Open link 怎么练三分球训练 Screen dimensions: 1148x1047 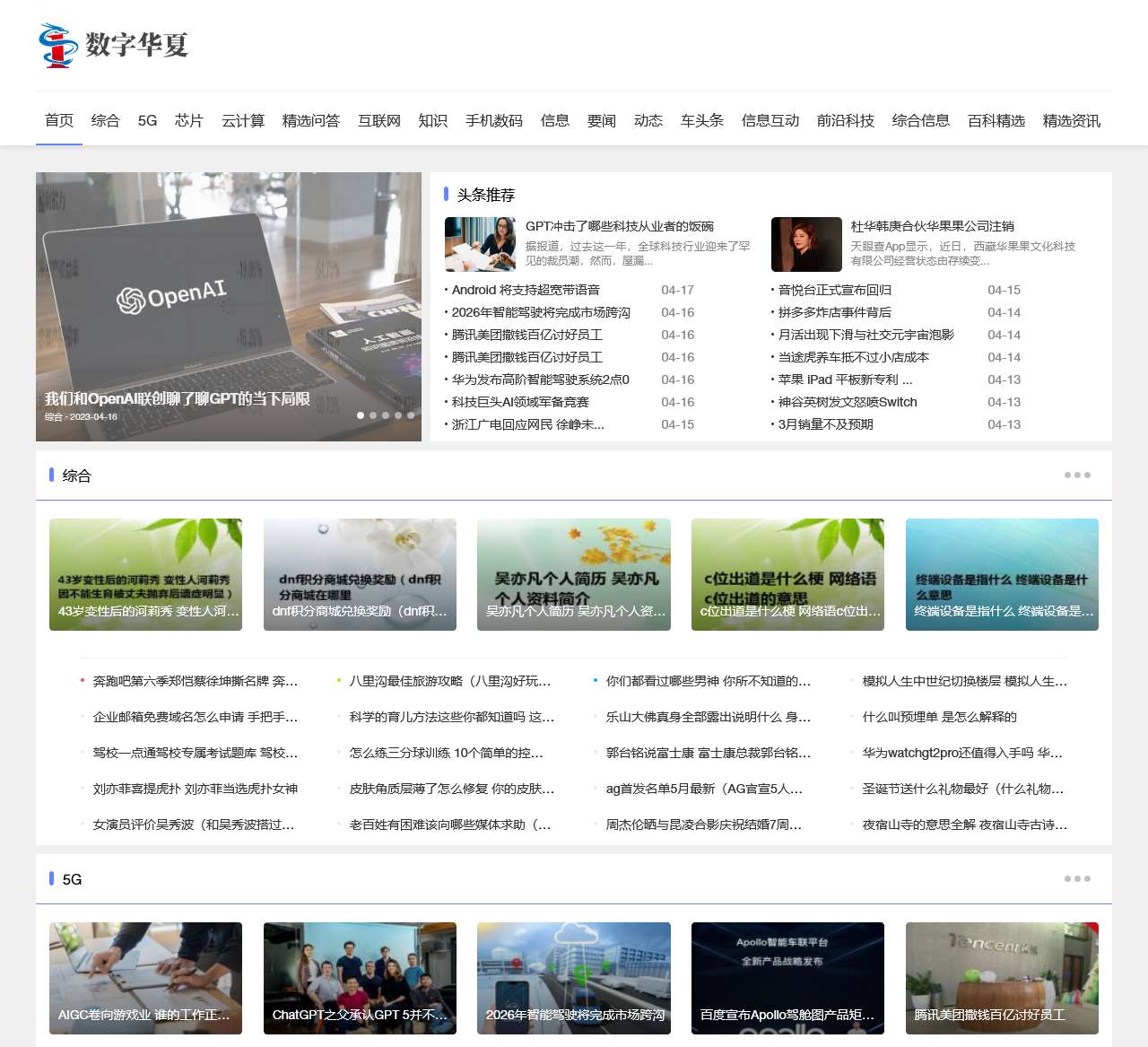[x=447, y=753]
